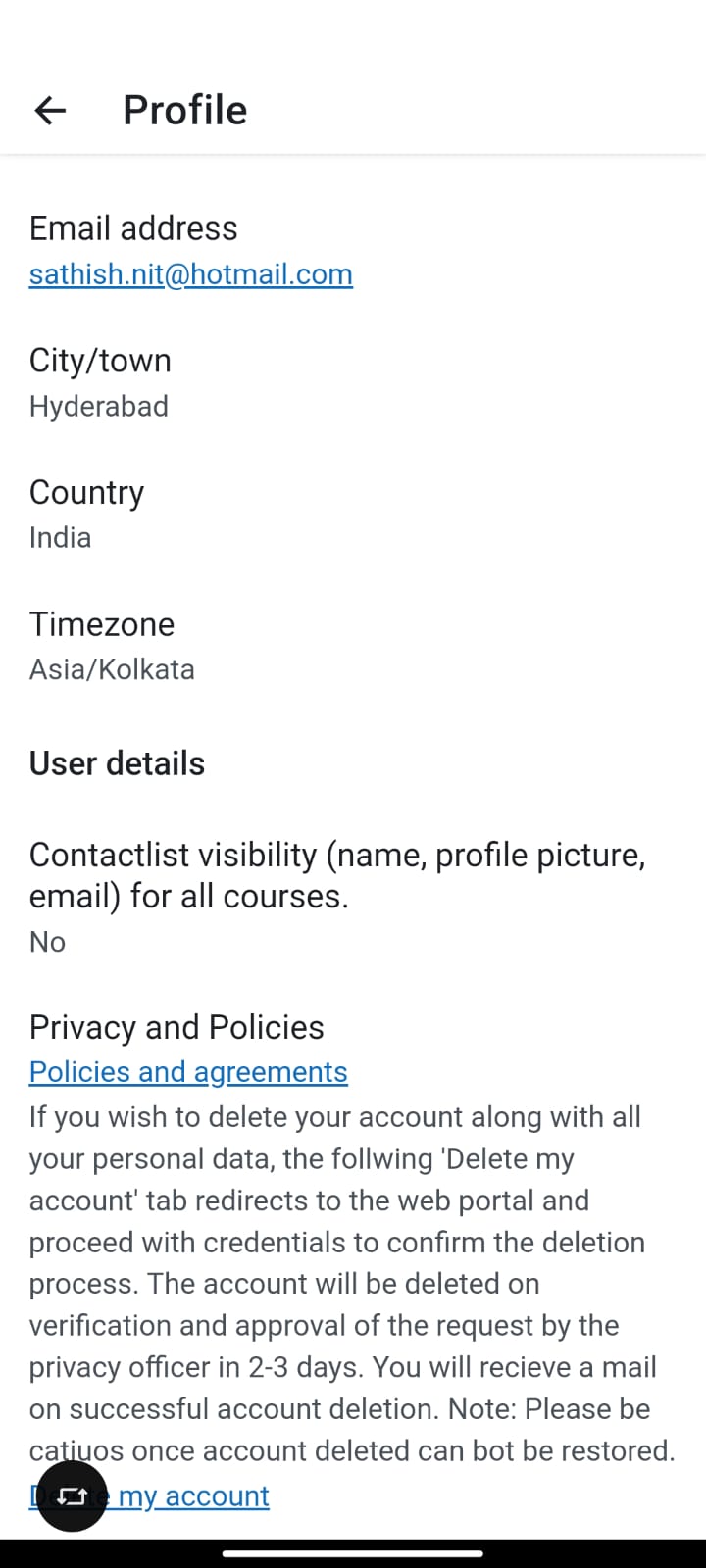
Task: Select the India country value
Action: tap(60, 537)
